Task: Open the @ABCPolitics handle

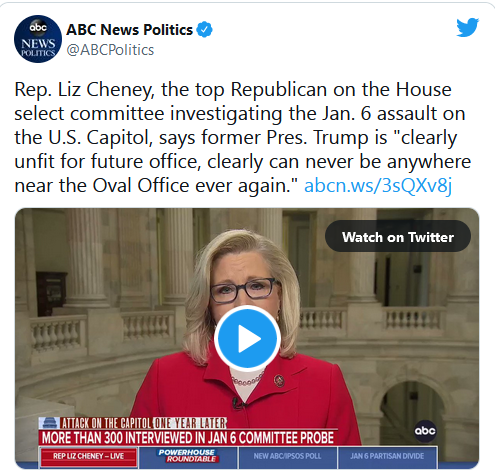Action: point(110,50)
